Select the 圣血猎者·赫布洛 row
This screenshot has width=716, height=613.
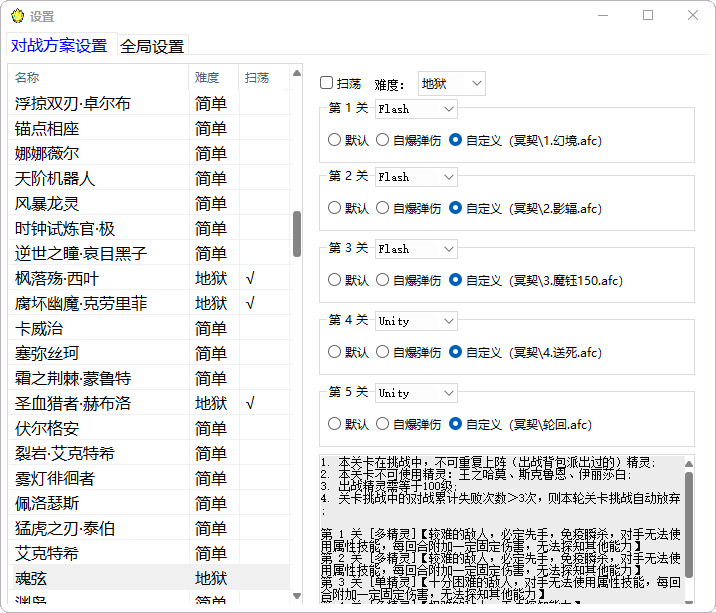pos(149,403)
